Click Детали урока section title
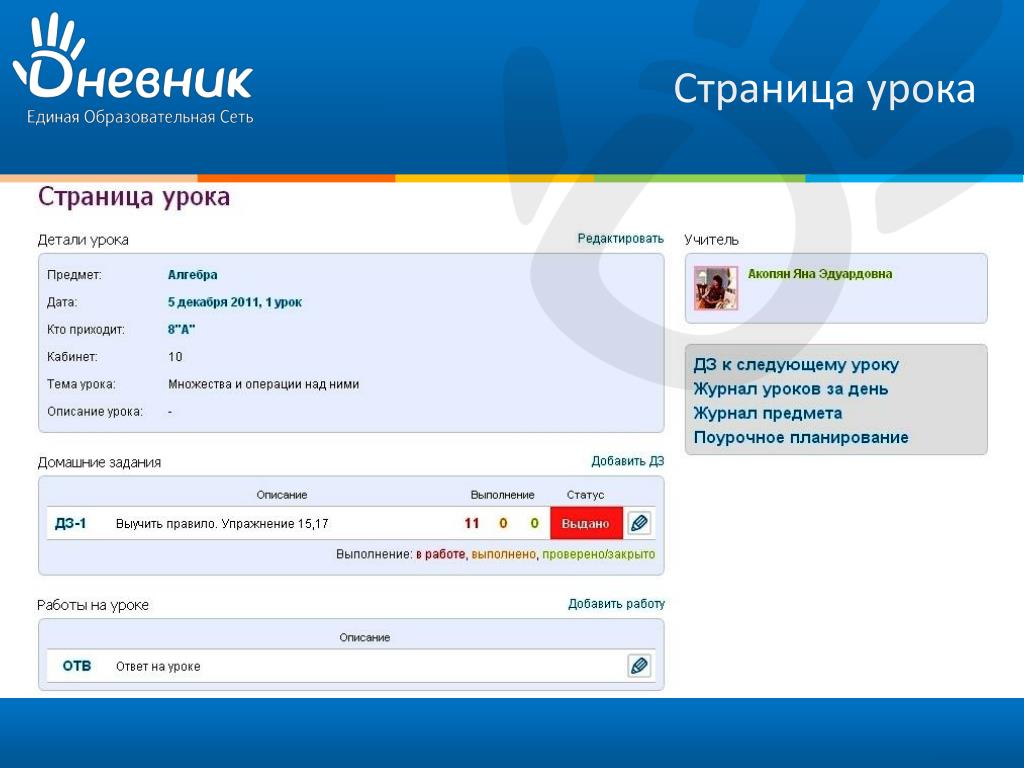The width and height of the screenshot is (1024, 768). (x=83, y=240)
